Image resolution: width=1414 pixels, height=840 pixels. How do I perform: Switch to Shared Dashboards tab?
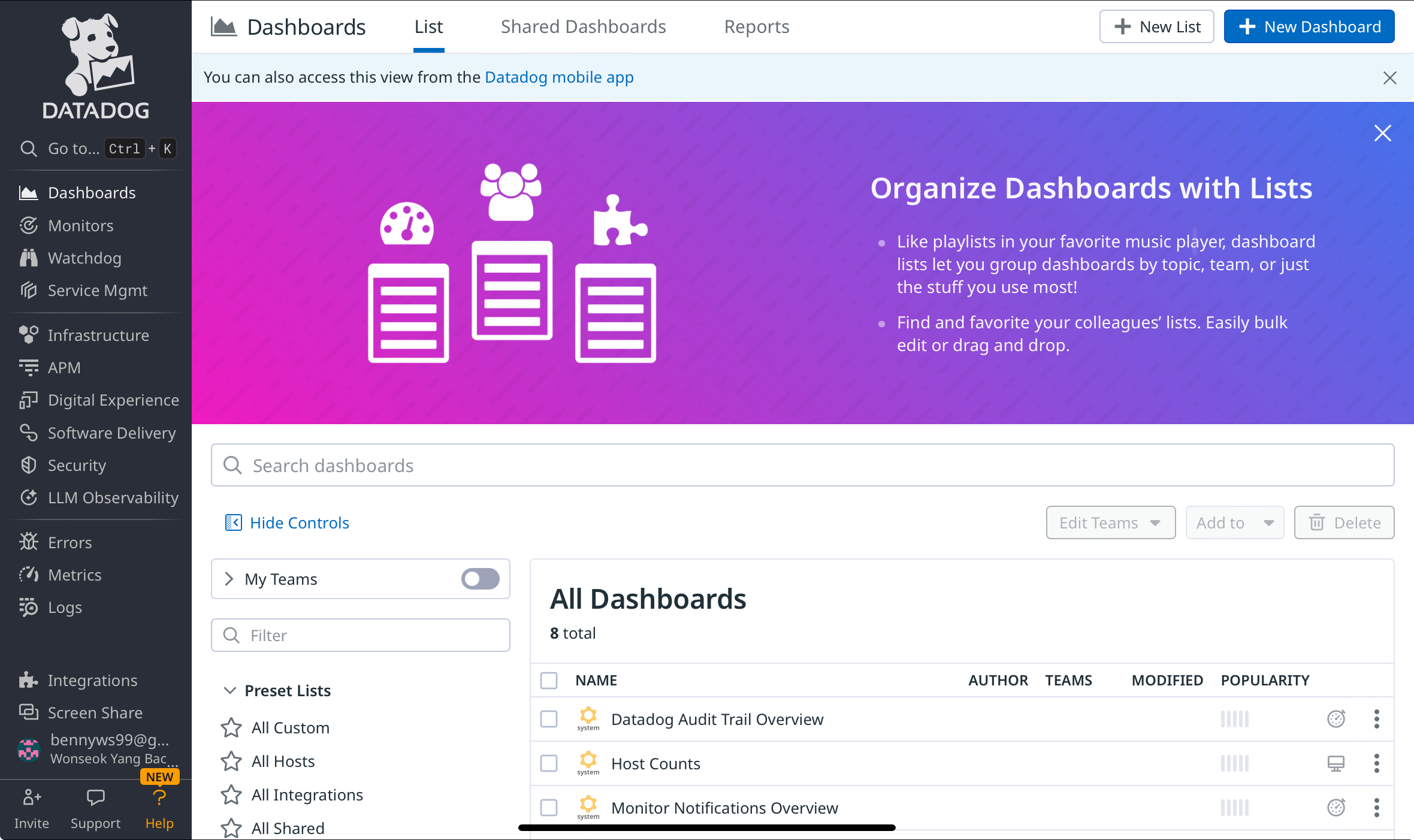coord(583,27)
